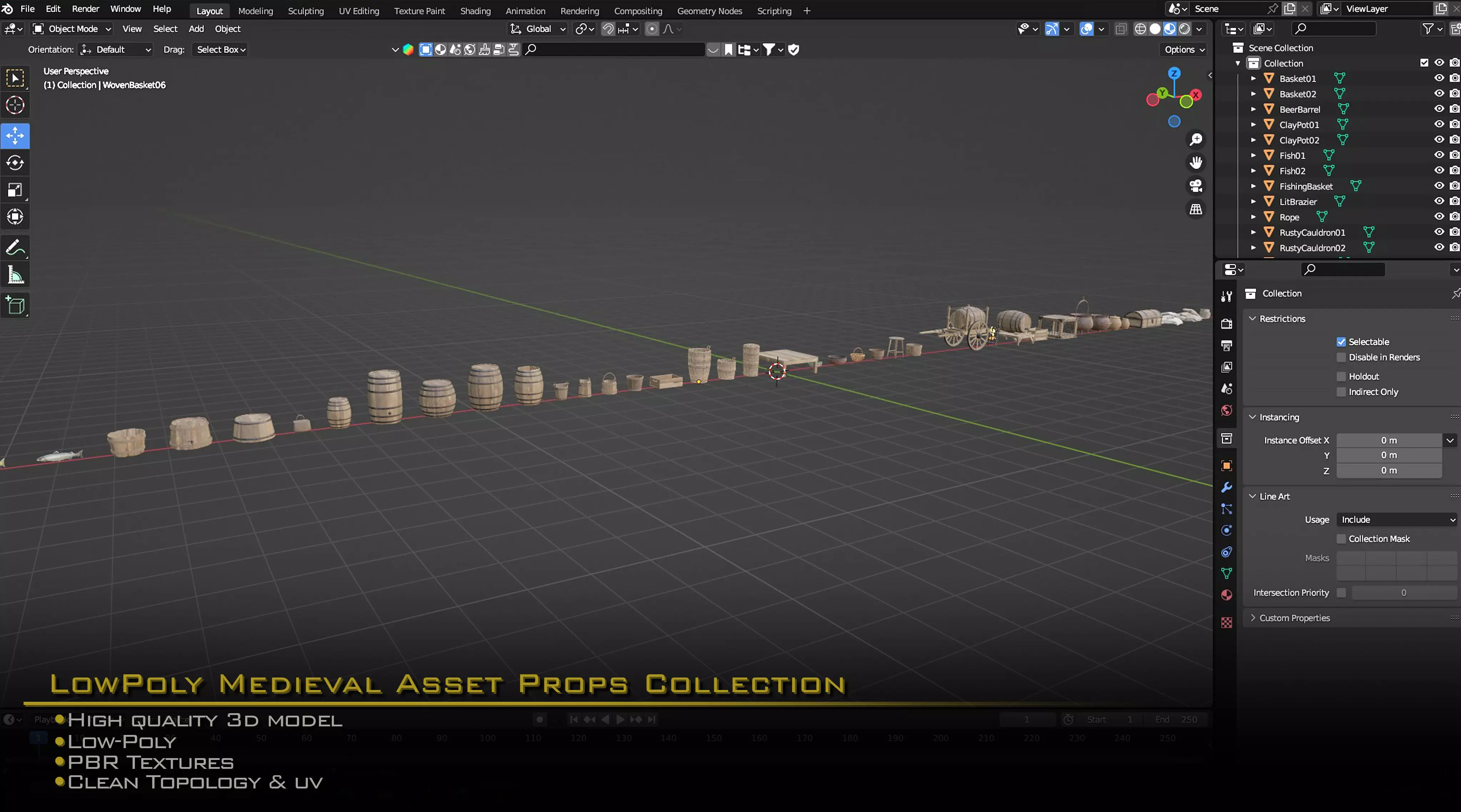Switch to the UV Editing workspace tab
The width and height of the screenshot is (1461, 812).
click(359, 11)
